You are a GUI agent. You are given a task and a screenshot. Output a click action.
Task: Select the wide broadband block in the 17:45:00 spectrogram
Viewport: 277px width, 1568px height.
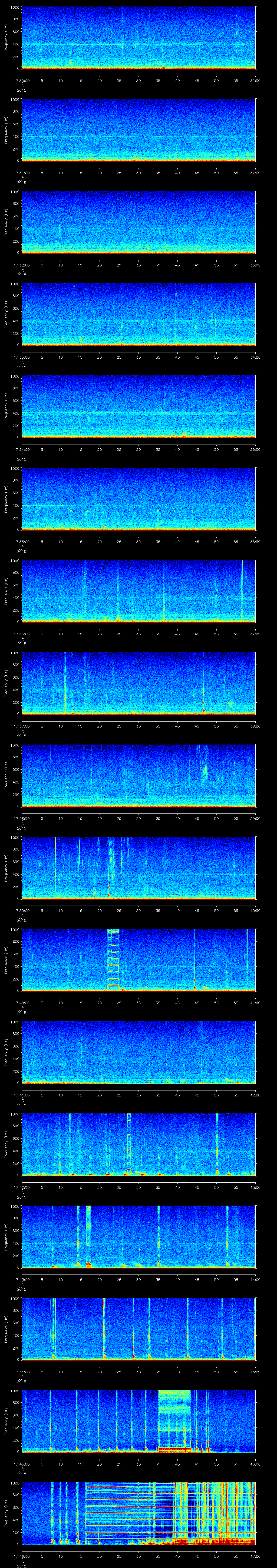(174, 1421)
